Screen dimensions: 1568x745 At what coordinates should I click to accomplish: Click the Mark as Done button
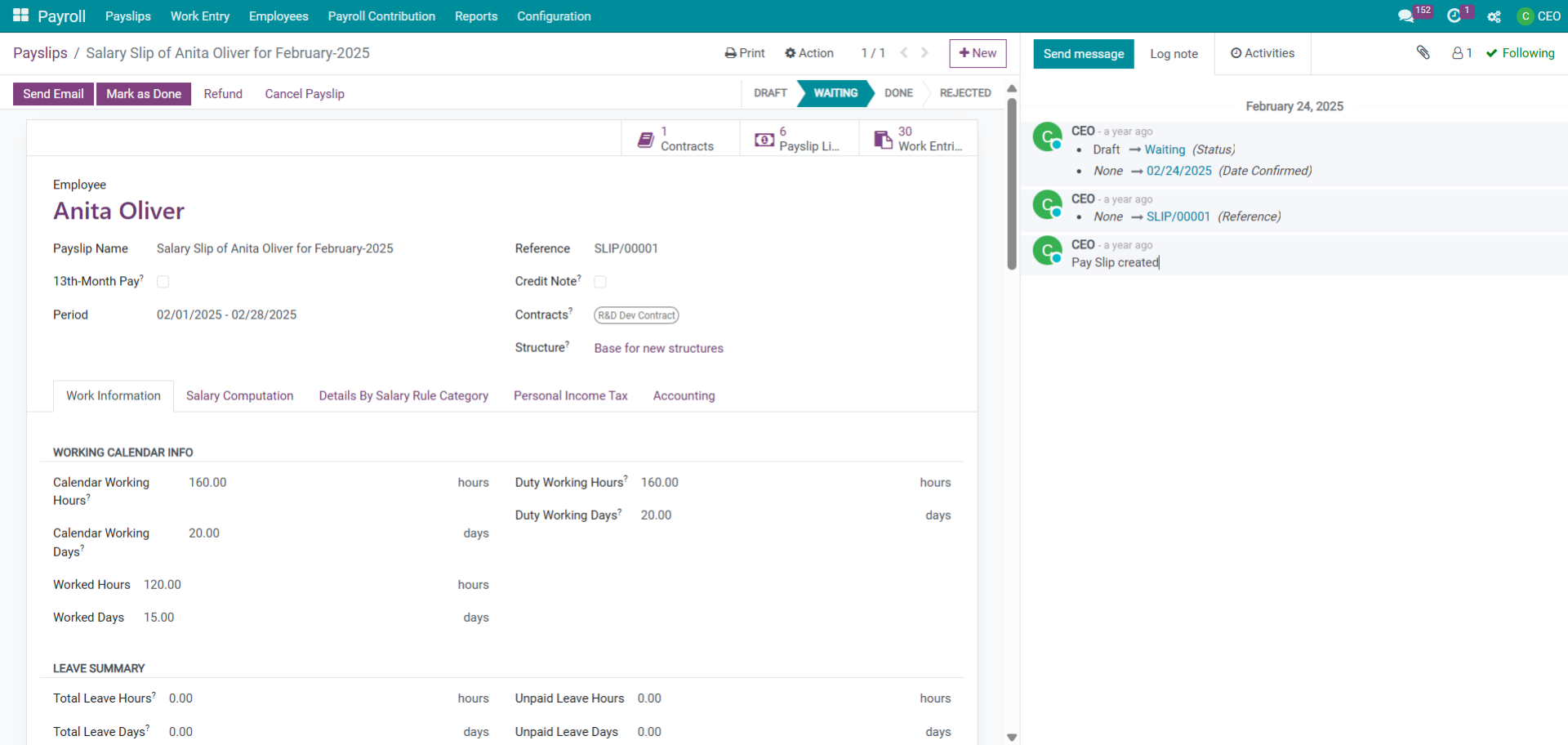click(144, 94)
